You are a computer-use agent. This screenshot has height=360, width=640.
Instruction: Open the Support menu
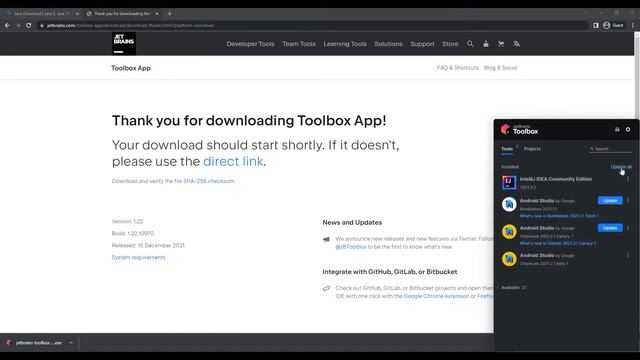[x=422, y=44]
